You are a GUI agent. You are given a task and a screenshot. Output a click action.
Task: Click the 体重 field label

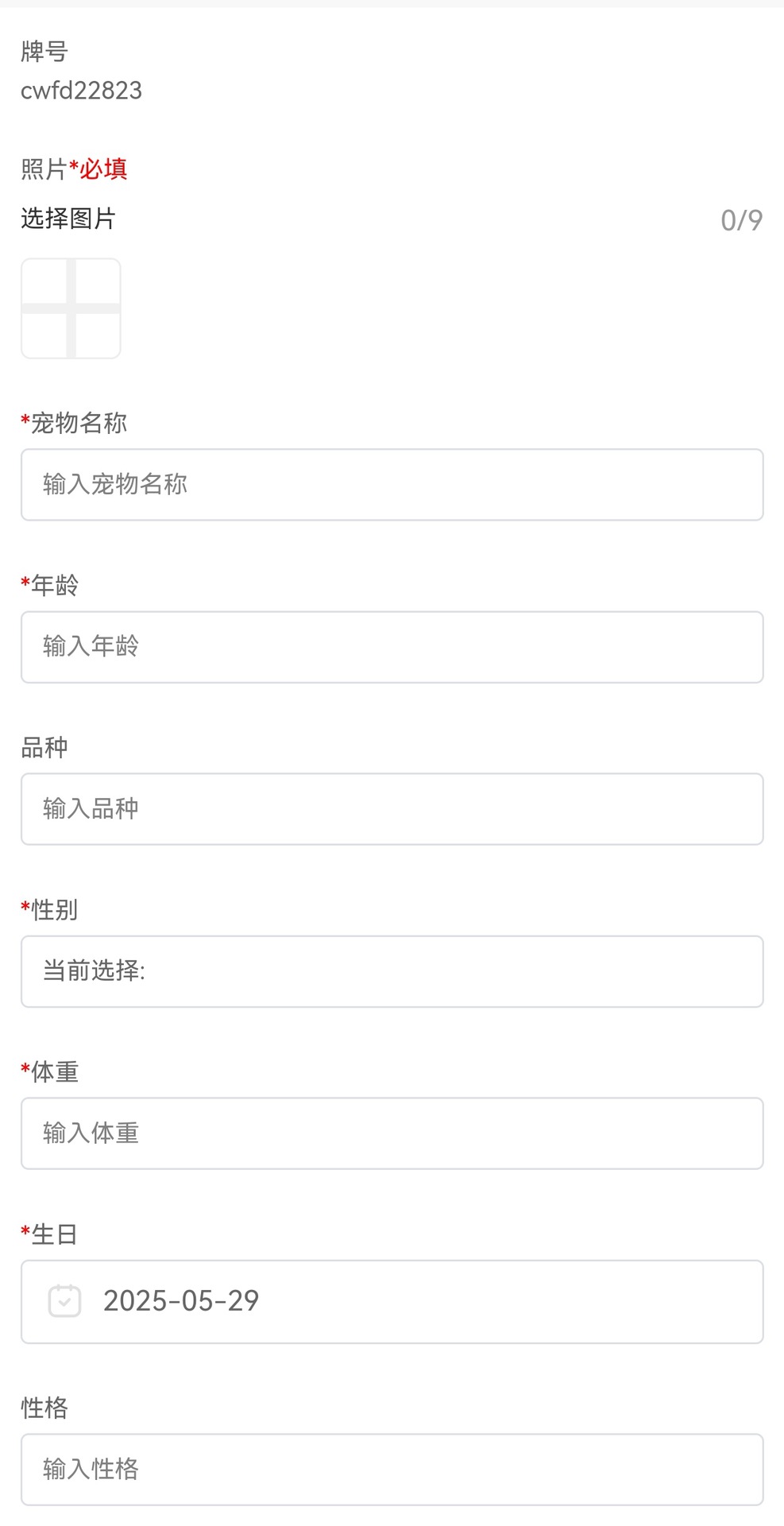[x=54, y=1072]
